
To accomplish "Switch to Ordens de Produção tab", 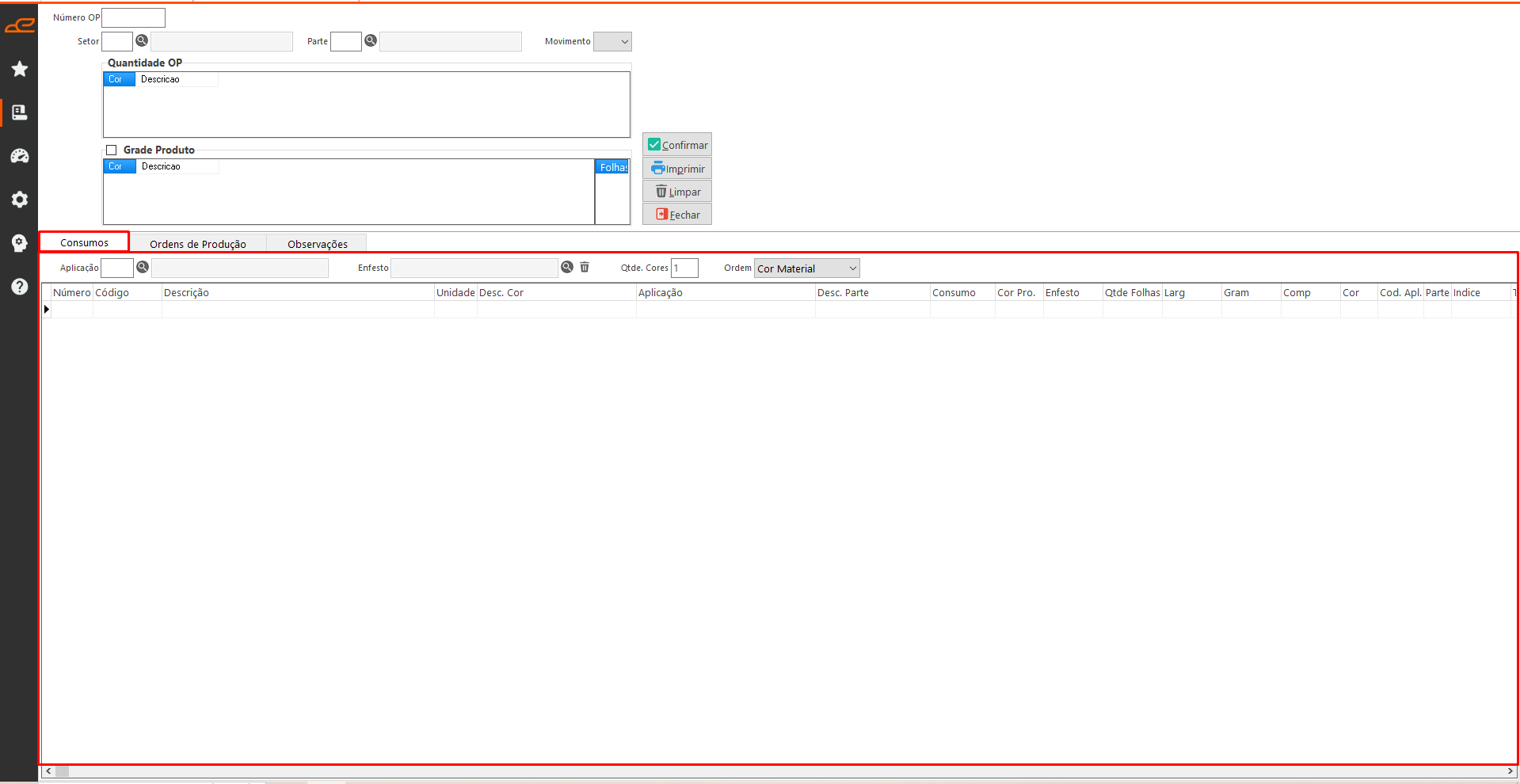I will [197, 244].
